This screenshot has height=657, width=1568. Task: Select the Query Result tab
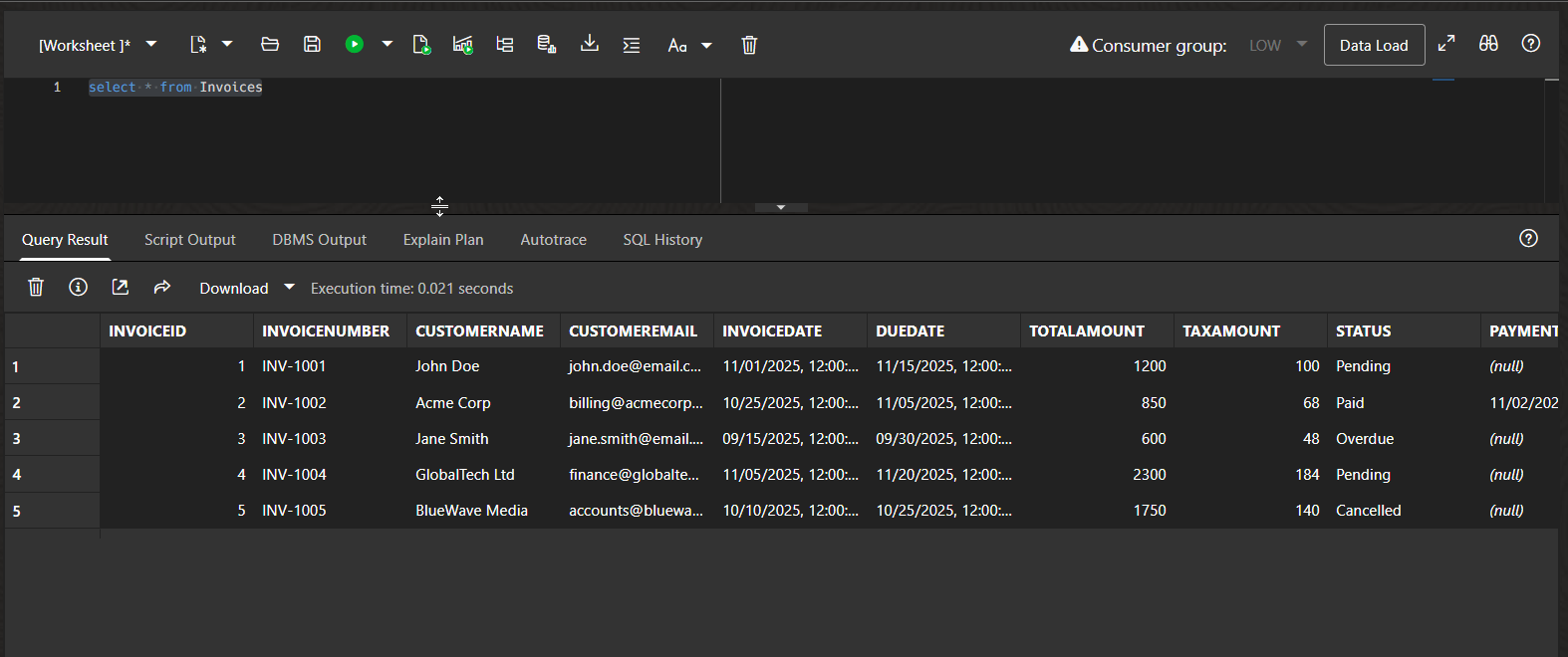pyautogui.click(x=65, y=240)
